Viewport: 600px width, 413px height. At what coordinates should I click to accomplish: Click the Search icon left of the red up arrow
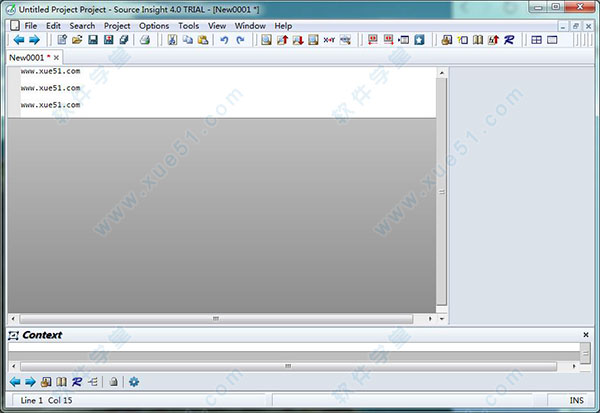(266, 40)
